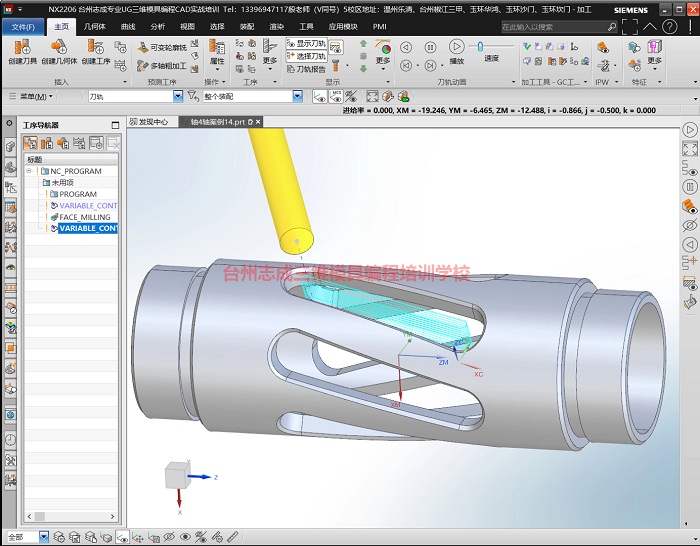Select Multi-axis Roughing (多轴粗加工)
700x546 pixels.
(x=162, y=66)
